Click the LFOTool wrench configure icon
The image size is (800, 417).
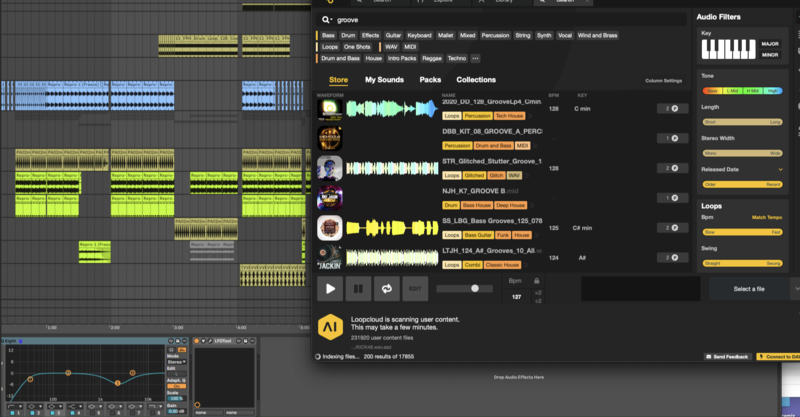click(x=210, y=341)
